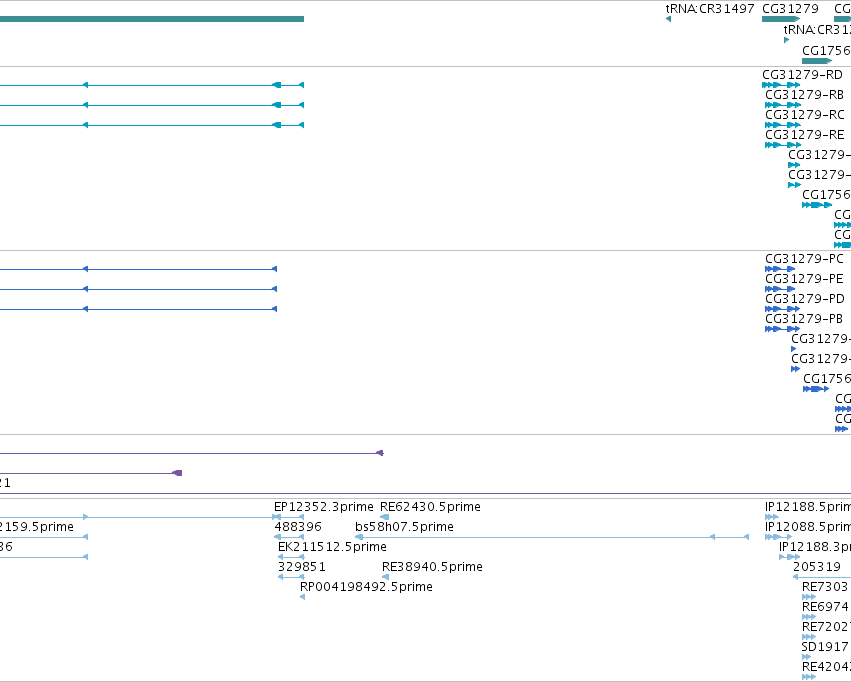Select the teal CG31279 gene bar
This screenshot has width=851, height=682.
coord(780,19)
